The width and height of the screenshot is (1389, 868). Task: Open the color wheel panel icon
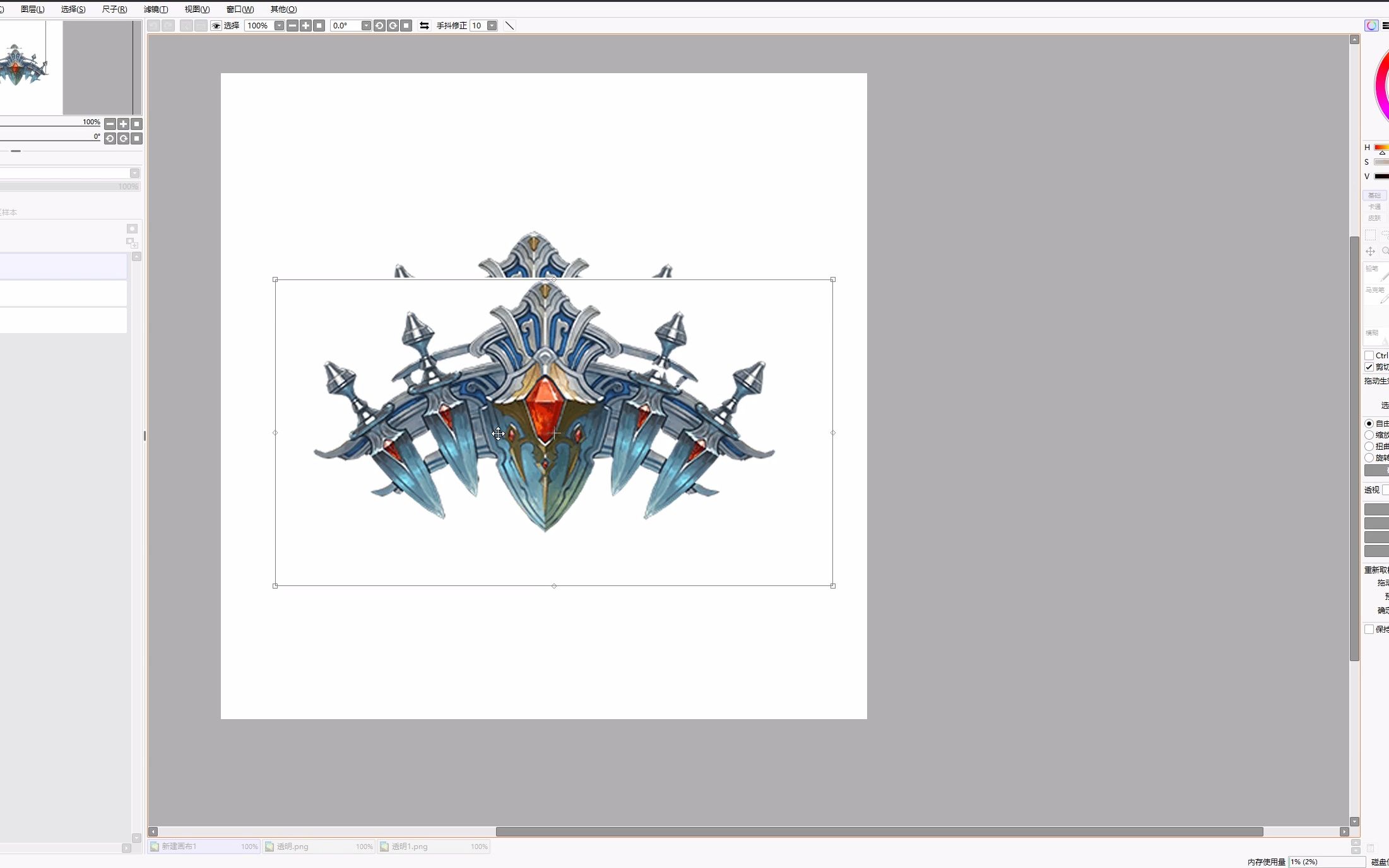[x=1371, y=26]
